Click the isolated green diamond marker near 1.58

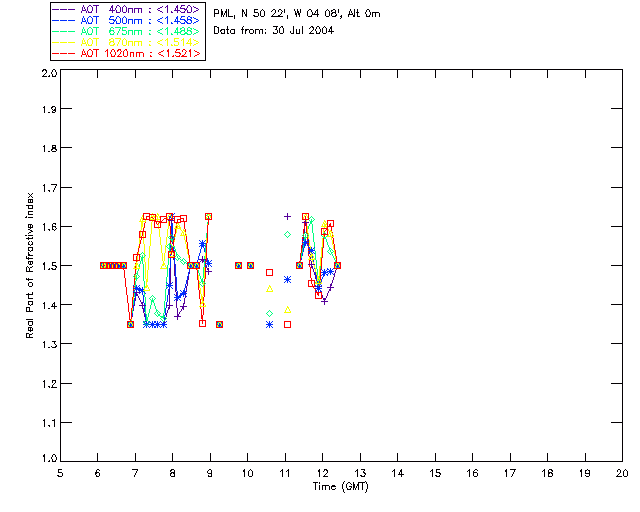click(287, 234)
